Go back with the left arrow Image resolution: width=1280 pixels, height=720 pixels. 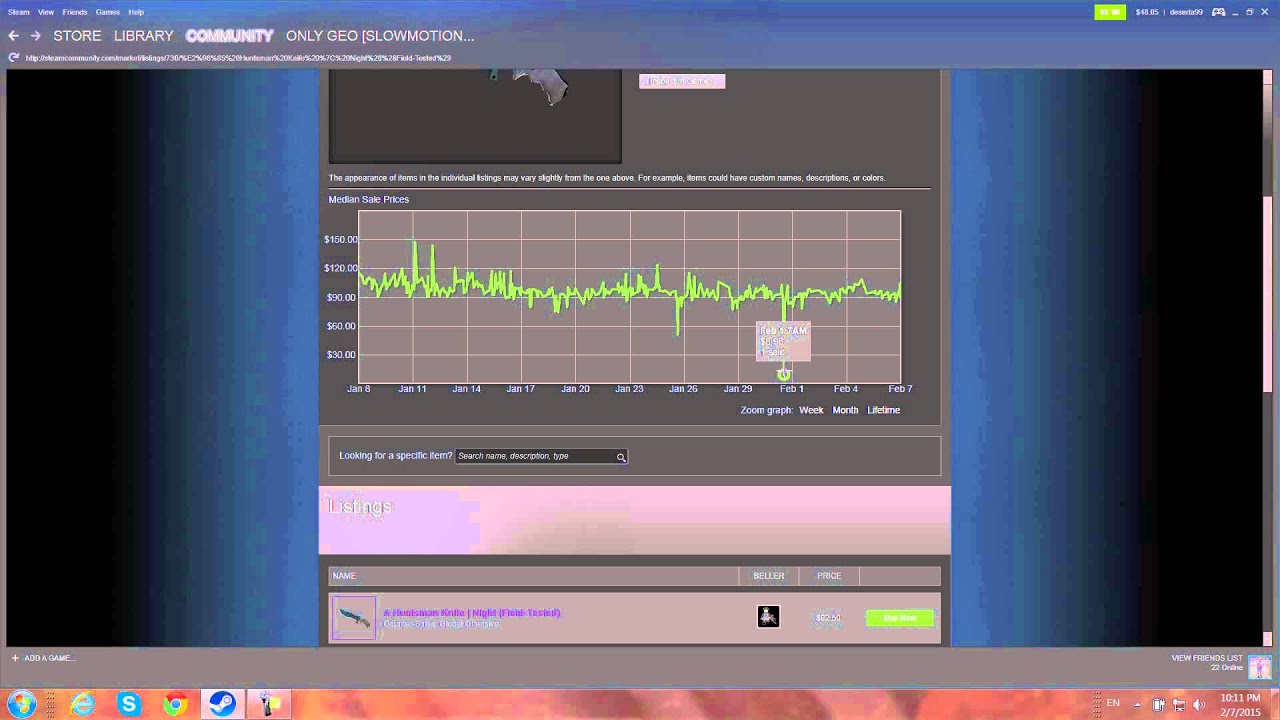pos(13,36)
